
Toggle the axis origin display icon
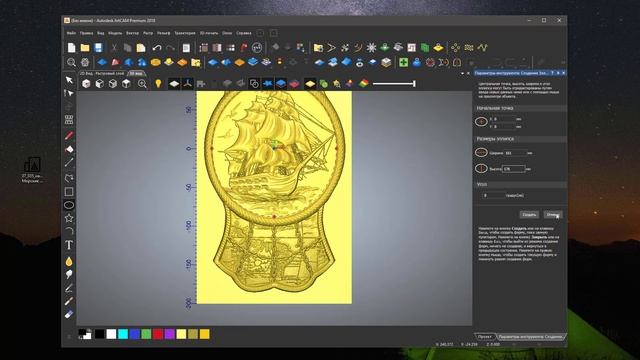187,84
